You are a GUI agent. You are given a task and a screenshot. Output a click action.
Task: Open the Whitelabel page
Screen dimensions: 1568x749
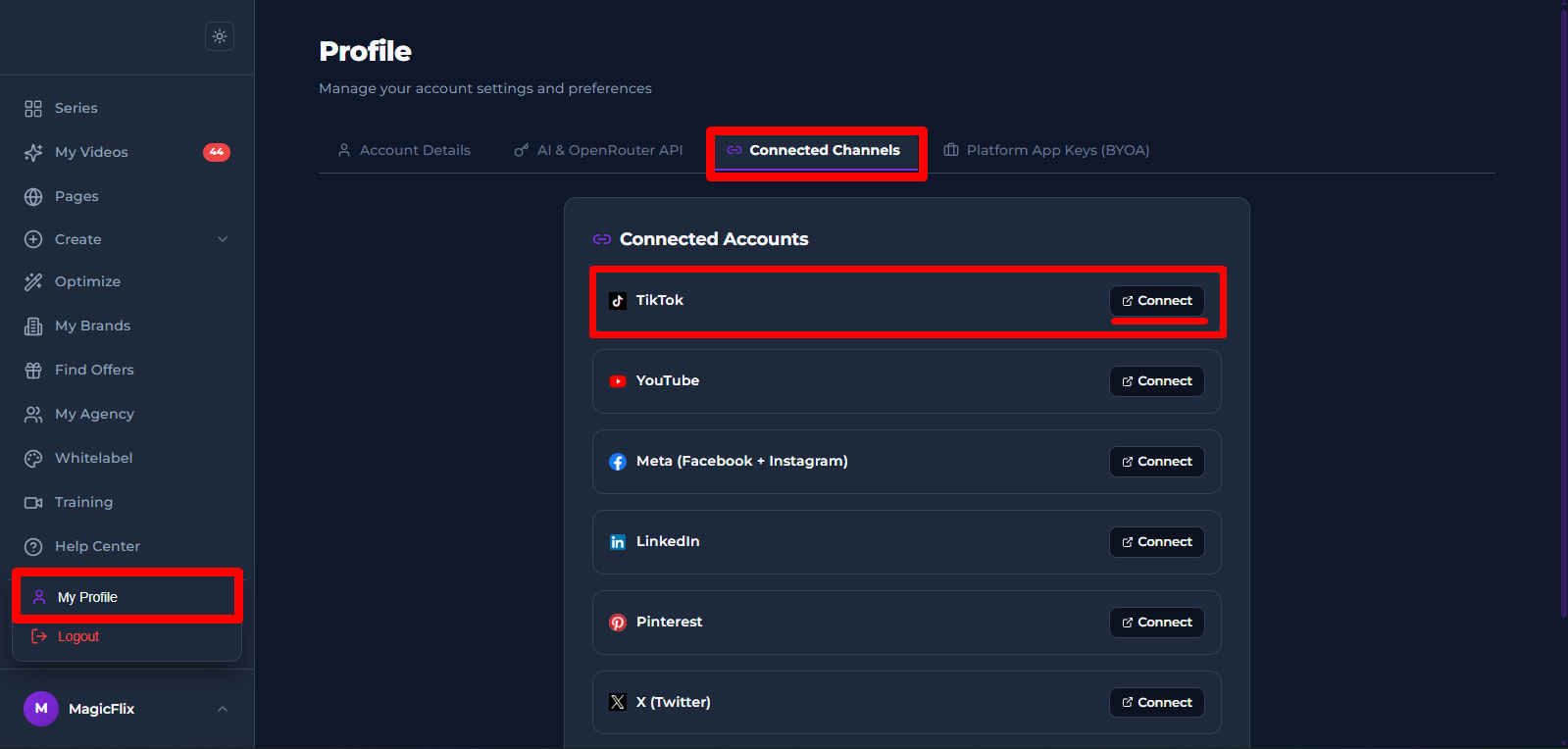tap(127, 458)
